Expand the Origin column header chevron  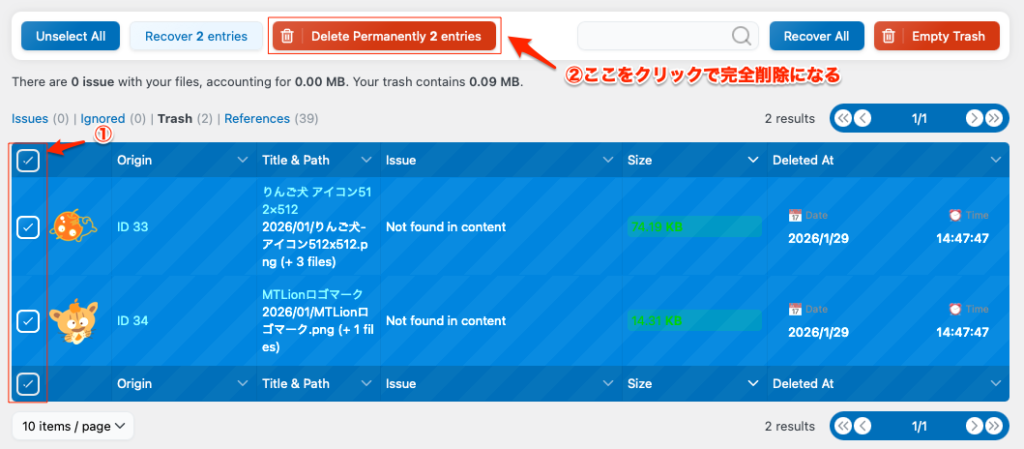pos(242,160)
